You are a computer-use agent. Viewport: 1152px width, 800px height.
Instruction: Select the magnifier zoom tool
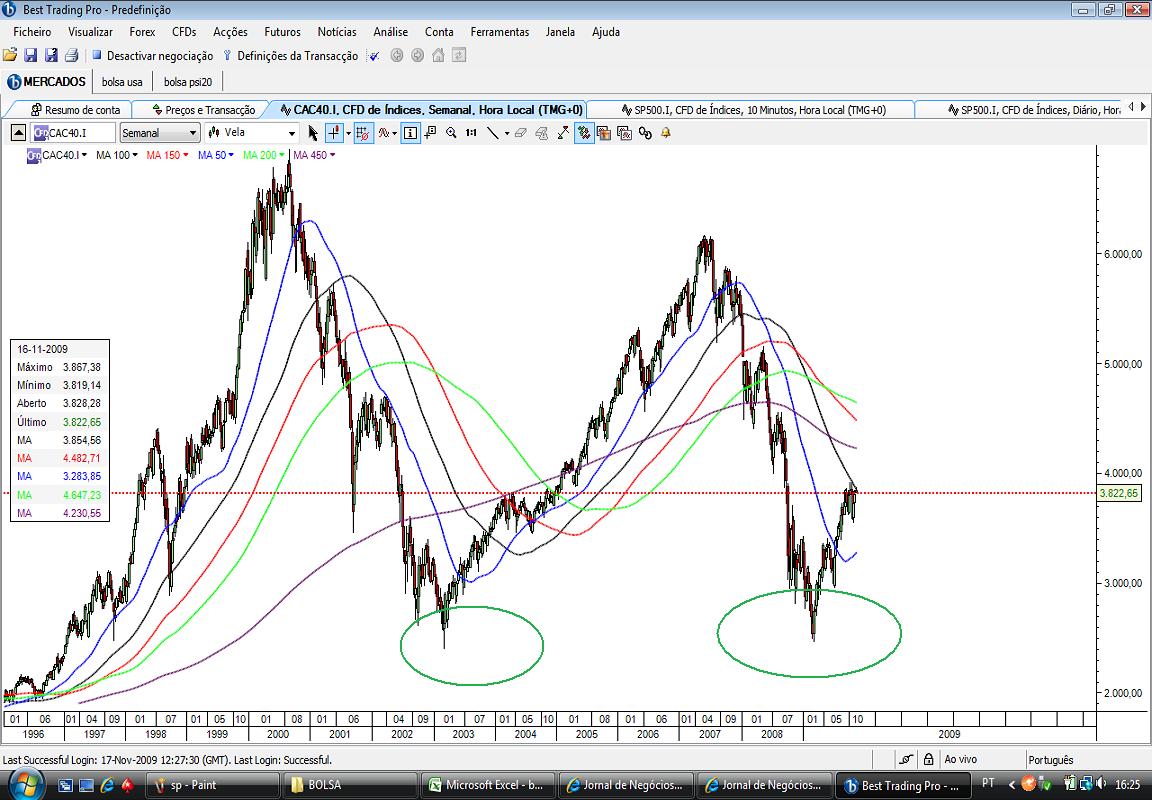click(x=450, y=133)
